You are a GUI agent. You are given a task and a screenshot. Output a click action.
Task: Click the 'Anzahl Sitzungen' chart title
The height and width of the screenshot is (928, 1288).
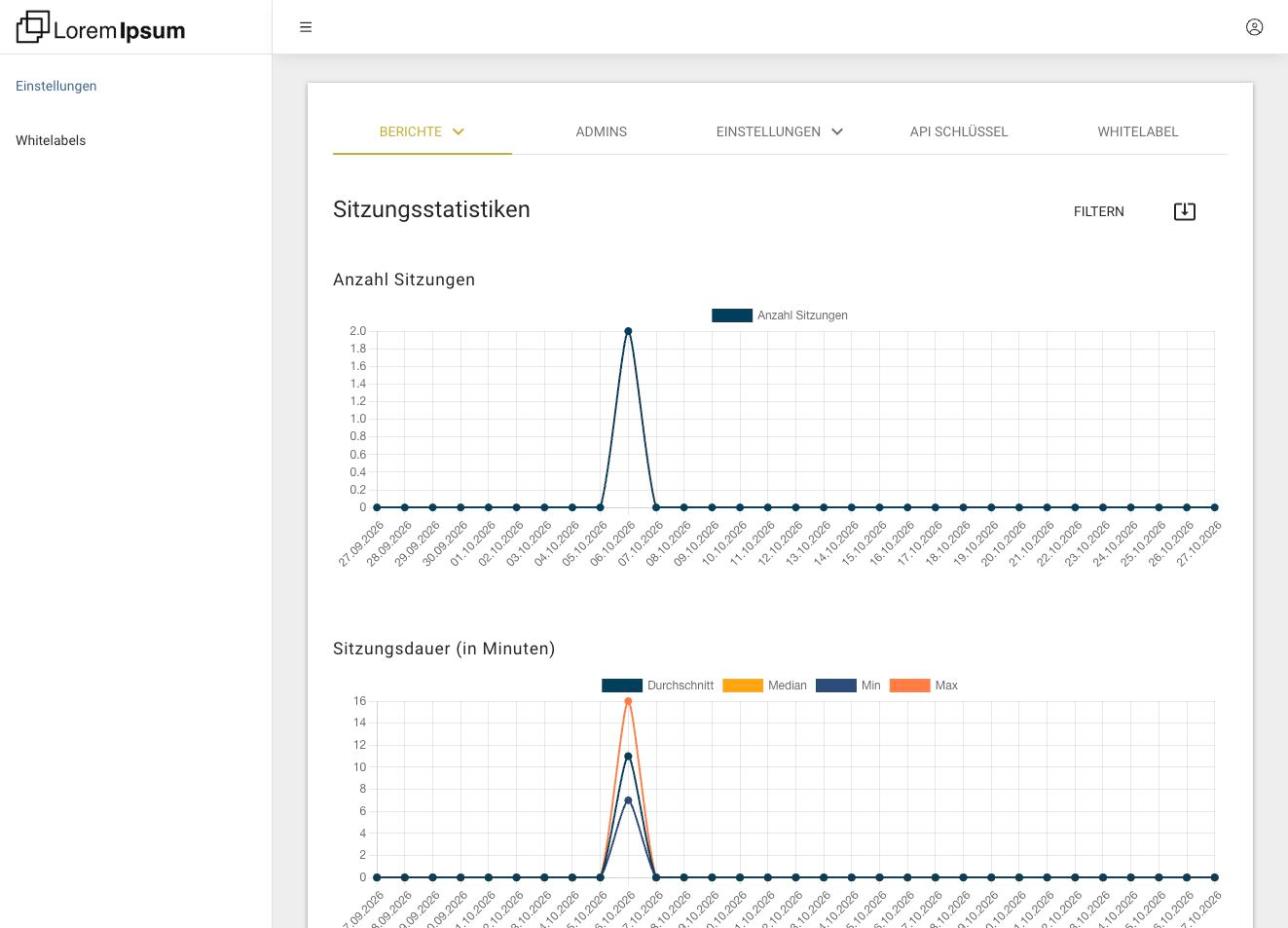click(x=404, y=280)
